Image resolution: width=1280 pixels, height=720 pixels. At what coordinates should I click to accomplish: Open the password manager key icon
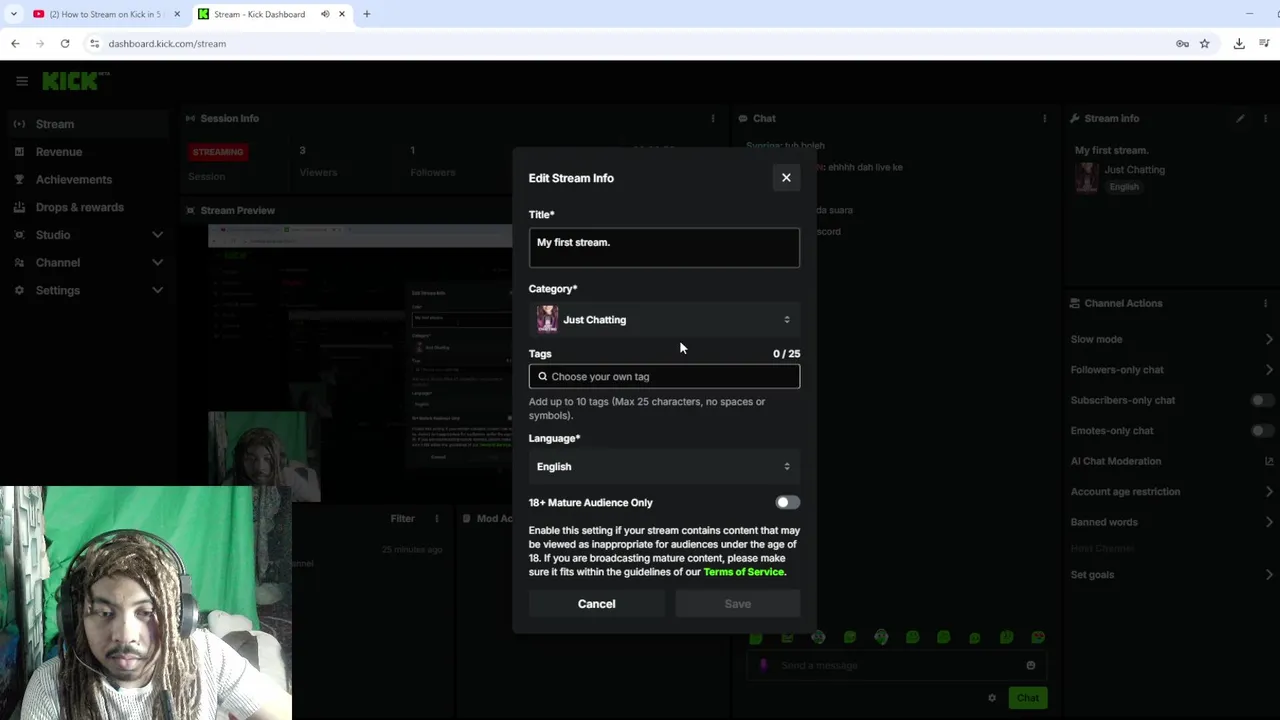tap(1182, 43)
